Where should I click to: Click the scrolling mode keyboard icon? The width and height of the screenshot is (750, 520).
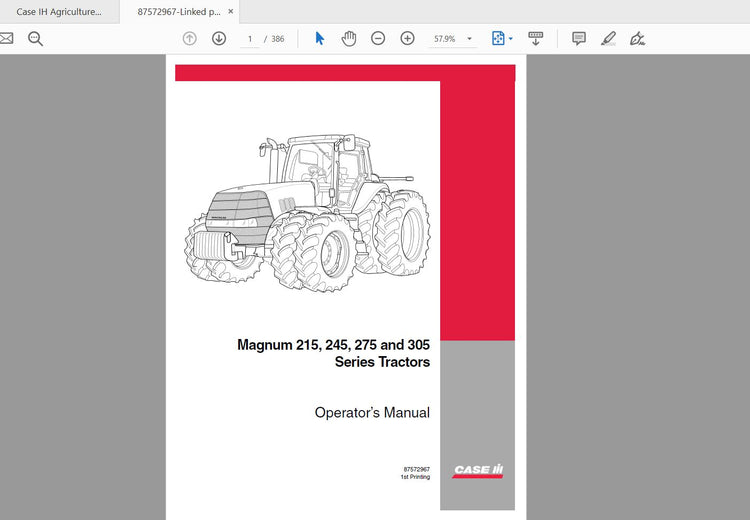point(536,38)
